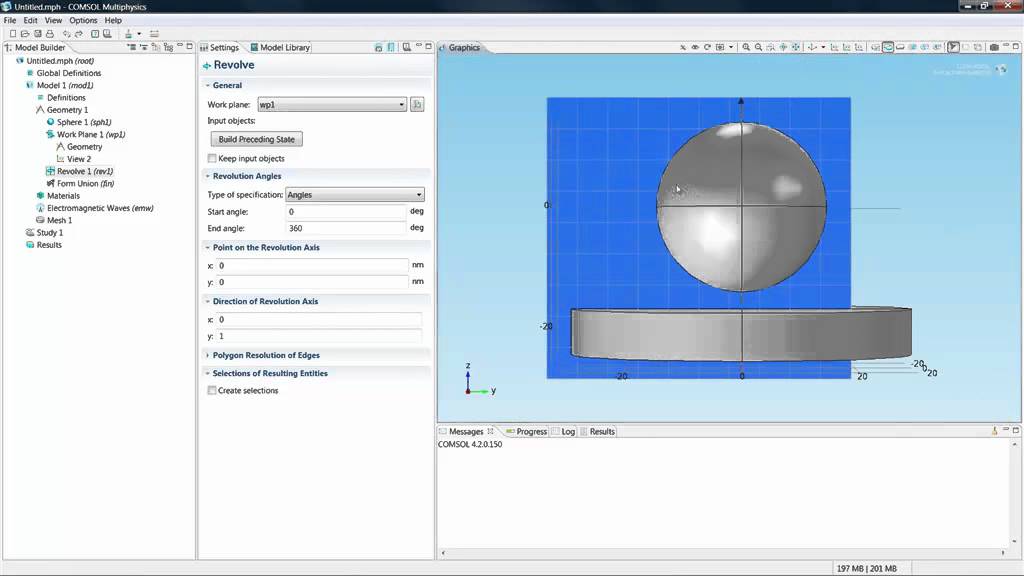Click the End angle field
The height and width of the screenshot is (576, 1024).
point(346,228)
